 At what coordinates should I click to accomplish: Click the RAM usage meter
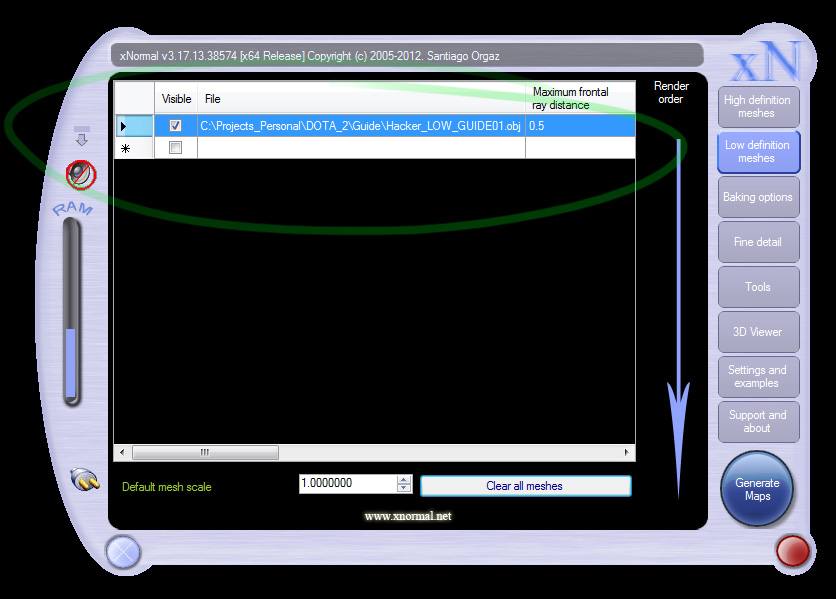[71, 312]
